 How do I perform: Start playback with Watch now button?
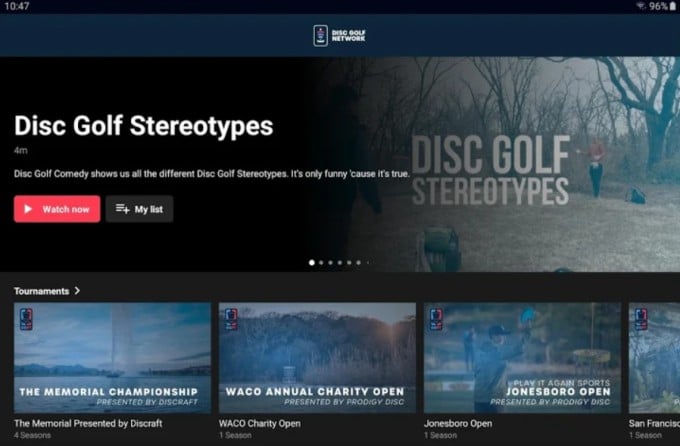click(57, 209)
